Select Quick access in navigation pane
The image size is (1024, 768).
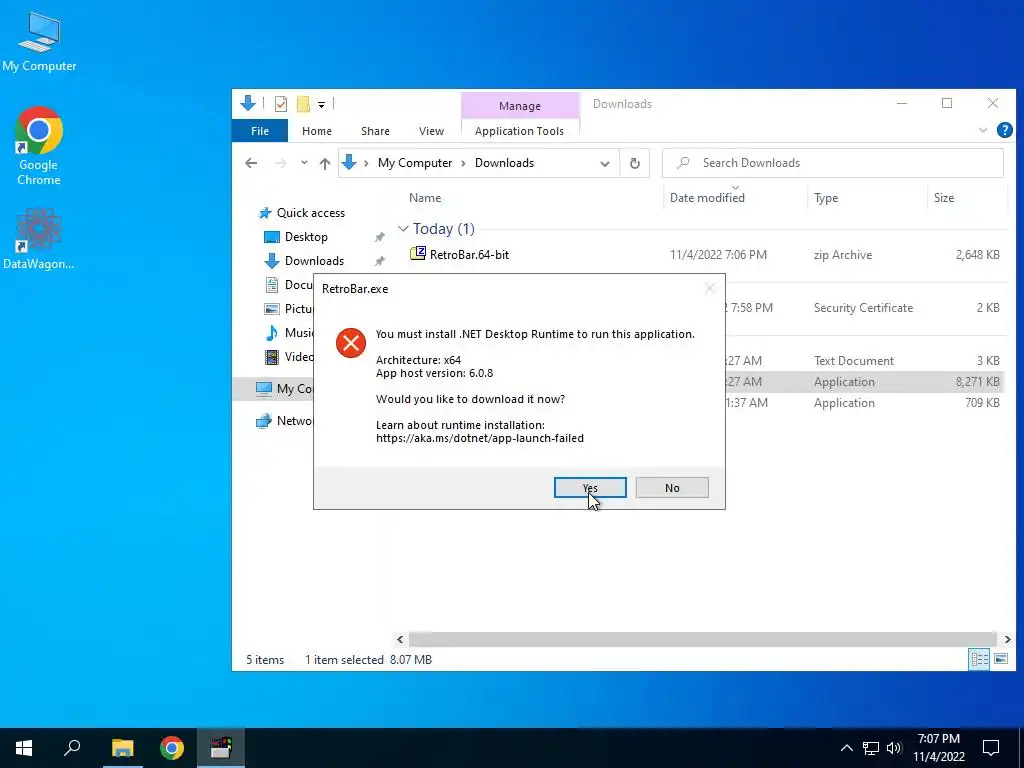310,213
